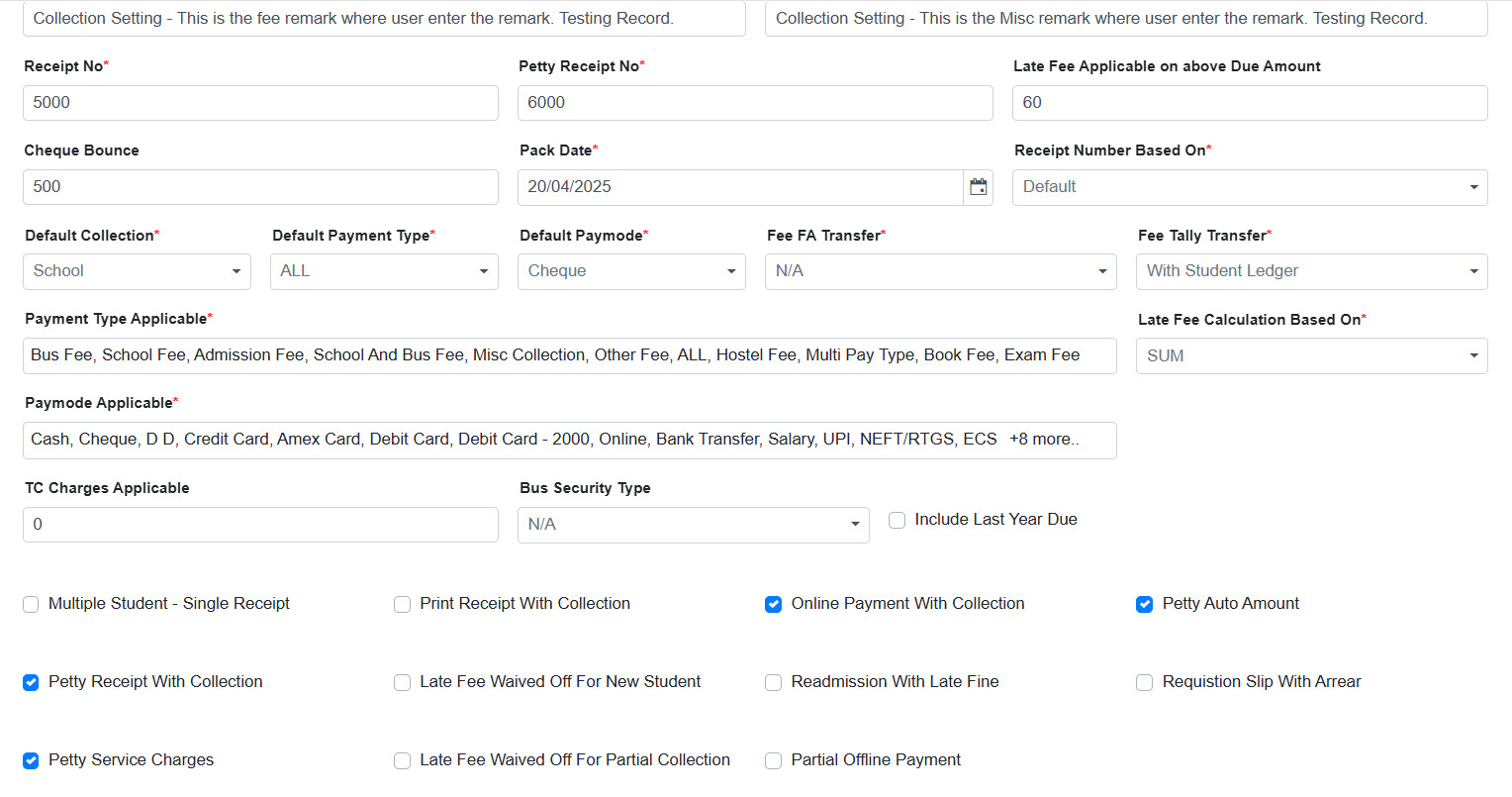Check the Include Last Year Due box
The image size is (1512, 797).
pos(898,520)
